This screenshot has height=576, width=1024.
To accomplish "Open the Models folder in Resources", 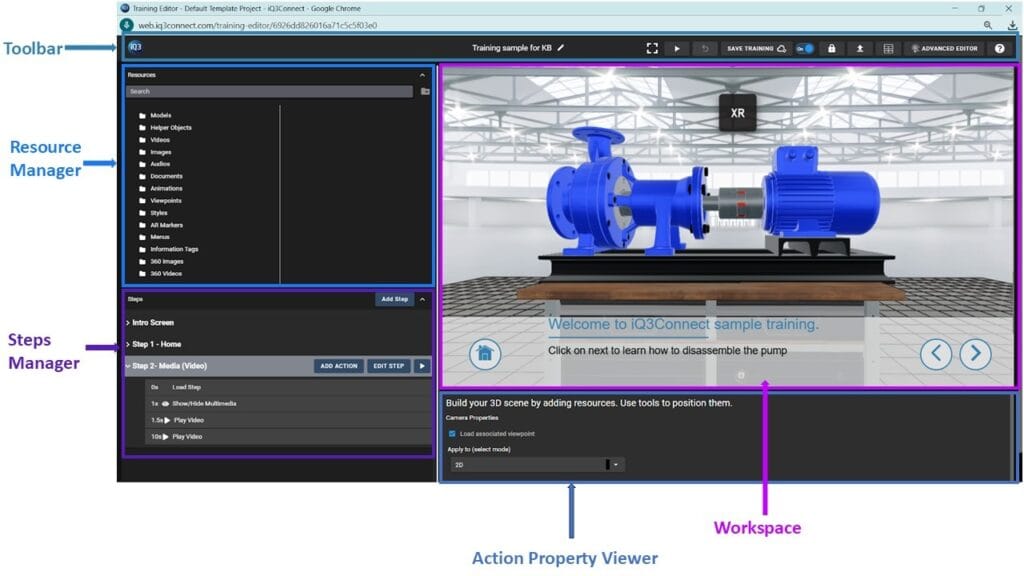I will [160, 115].
